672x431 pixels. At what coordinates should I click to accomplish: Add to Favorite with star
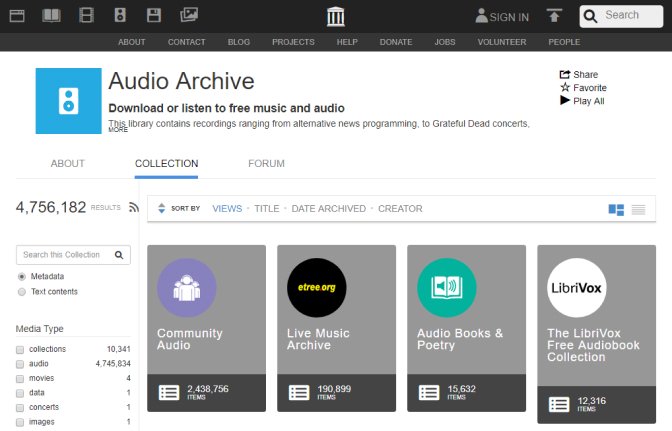pyautogui.click(x=583, y=88)
